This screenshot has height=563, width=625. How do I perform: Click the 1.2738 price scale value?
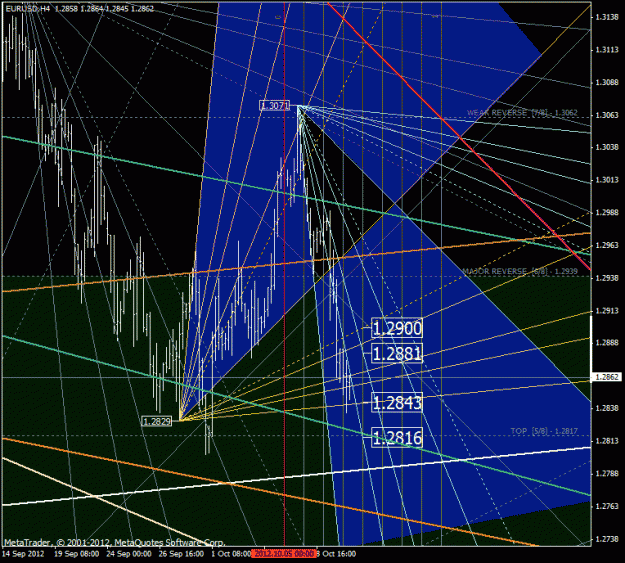click(x=607, y=539)
